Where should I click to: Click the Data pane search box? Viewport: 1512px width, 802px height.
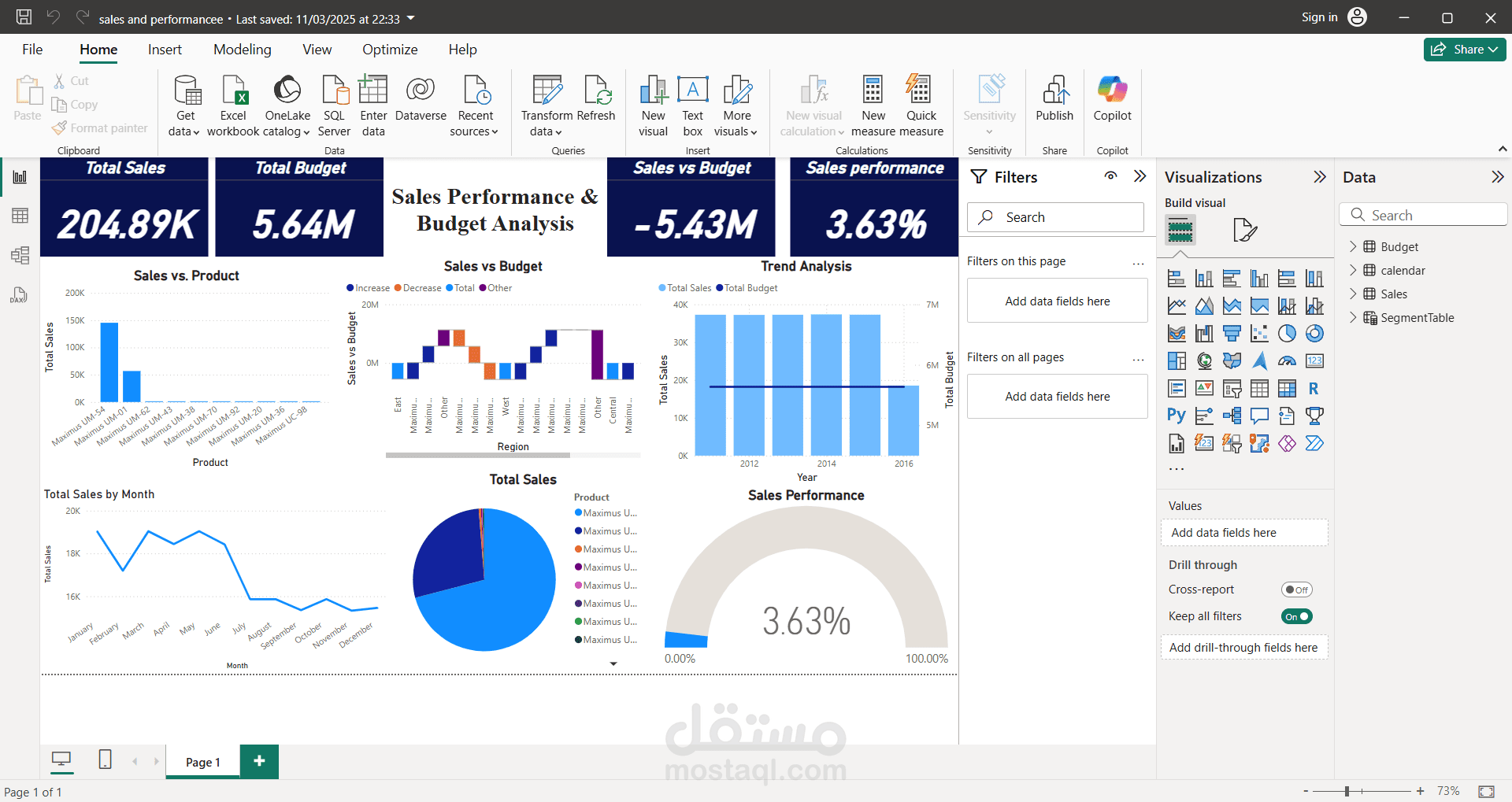(1423, 215)
